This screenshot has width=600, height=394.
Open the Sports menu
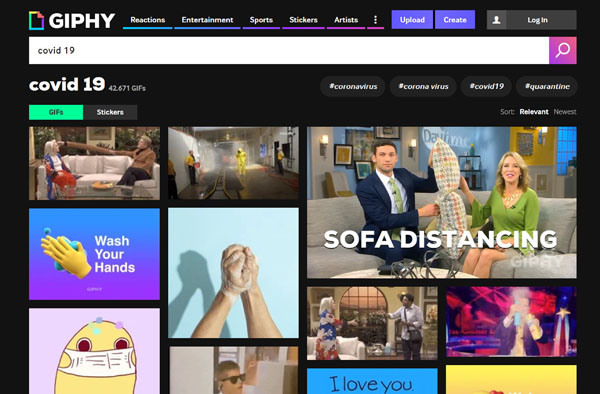[x=261, y=20]
